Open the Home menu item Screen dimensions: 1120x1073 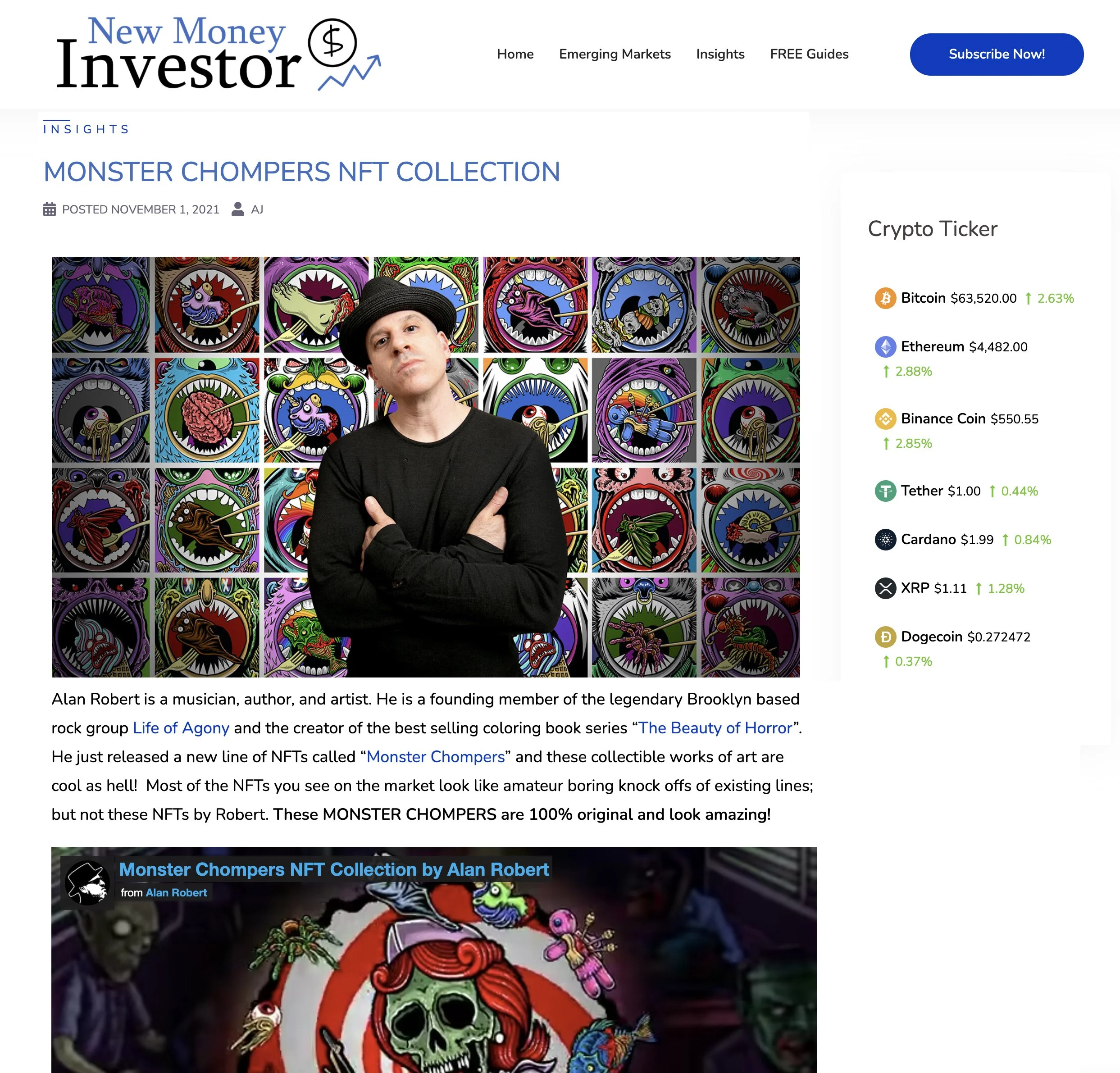(x=515, y=54)
